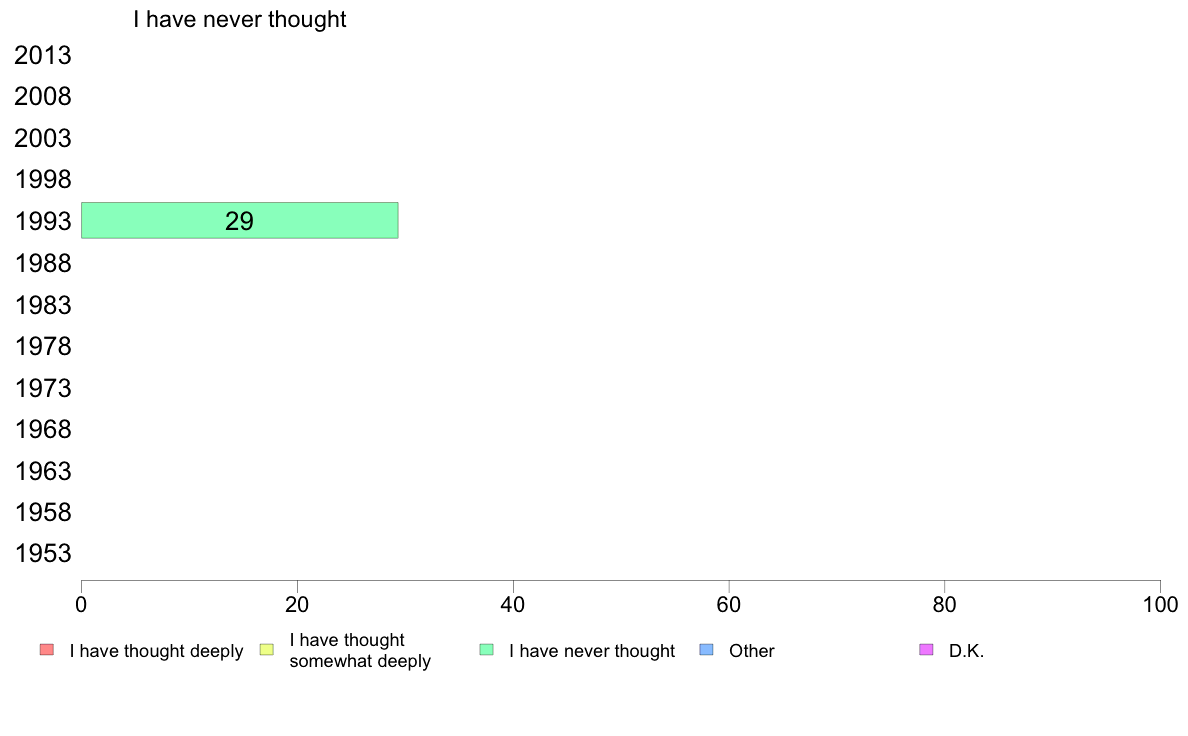Toggle 'I have thought deeply' legend label

coord(156,650)
